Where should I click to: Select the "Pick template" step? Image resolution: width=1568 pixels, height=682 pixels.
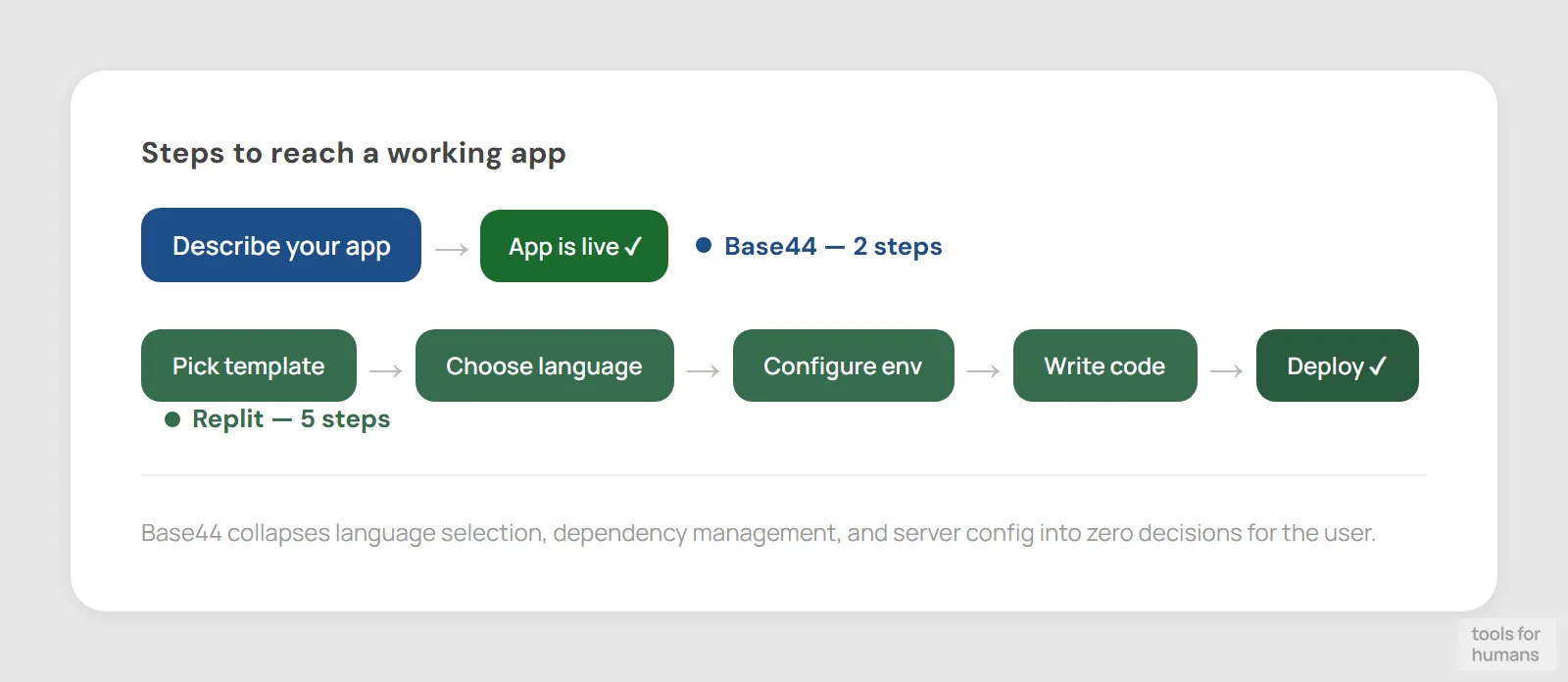click(x=249, y=365)
